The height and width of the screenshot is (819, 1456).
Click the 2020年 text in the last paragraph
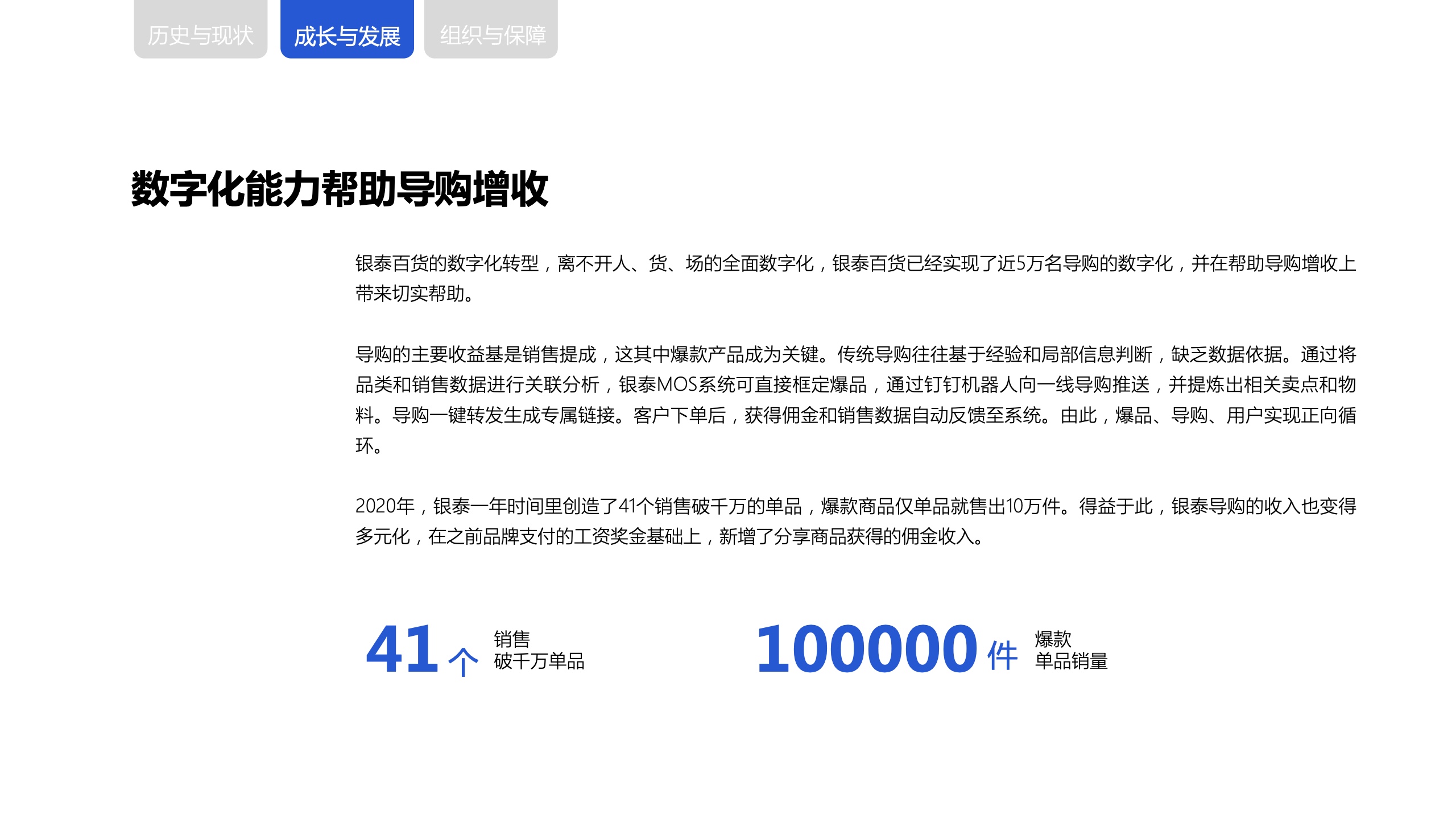tap(384, 506)
